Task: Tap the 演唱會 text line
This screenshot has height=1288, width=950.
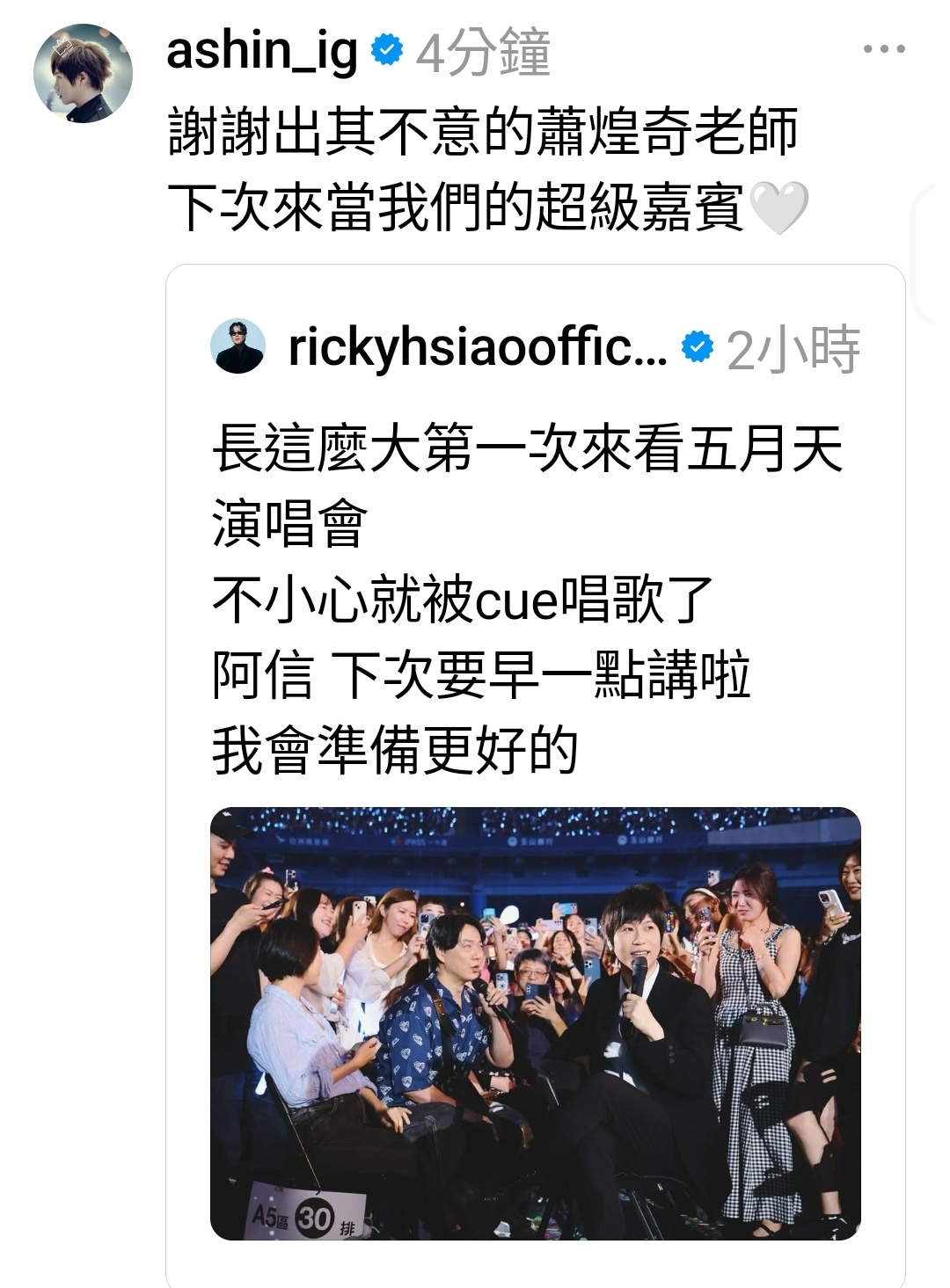Action: click(289, 523)
